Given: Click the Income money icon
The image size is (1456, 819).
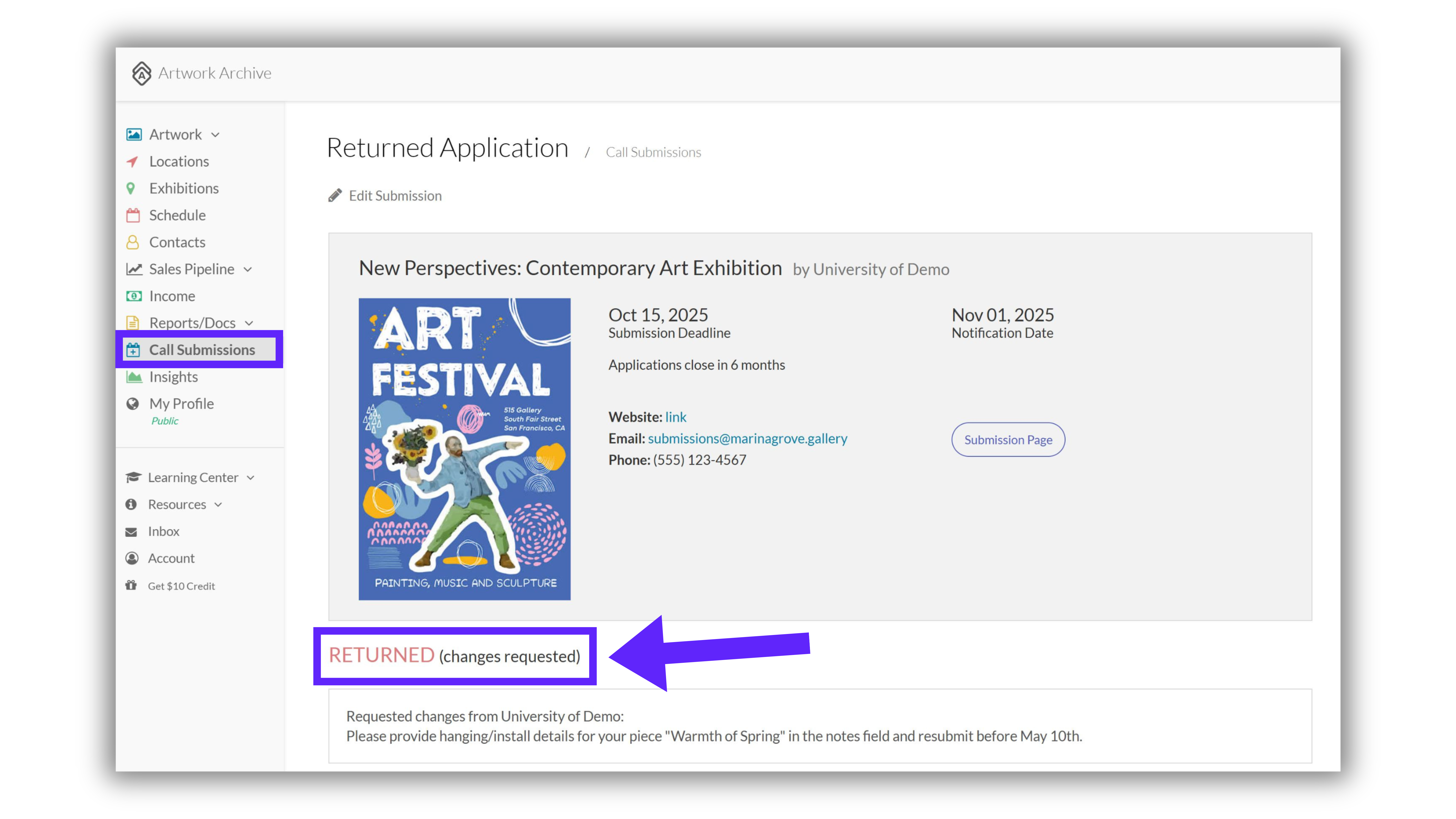Looking at the screenshot, I should click(133, 296).
